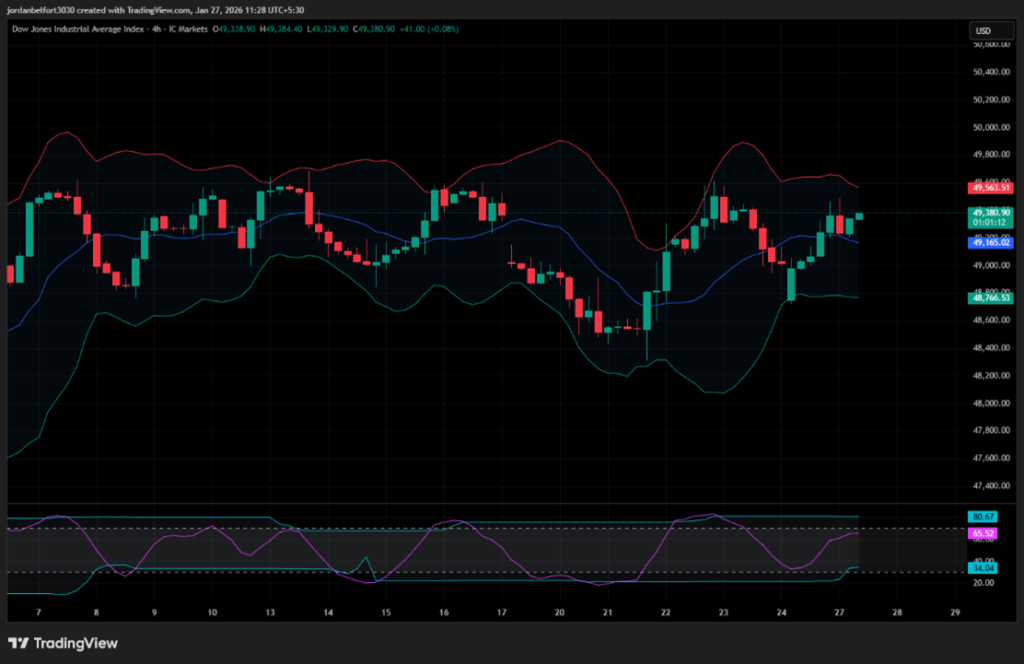Click the 01:01:12 candle countdown timer
Screen dimensions: 1024x664
coord(991,222)
